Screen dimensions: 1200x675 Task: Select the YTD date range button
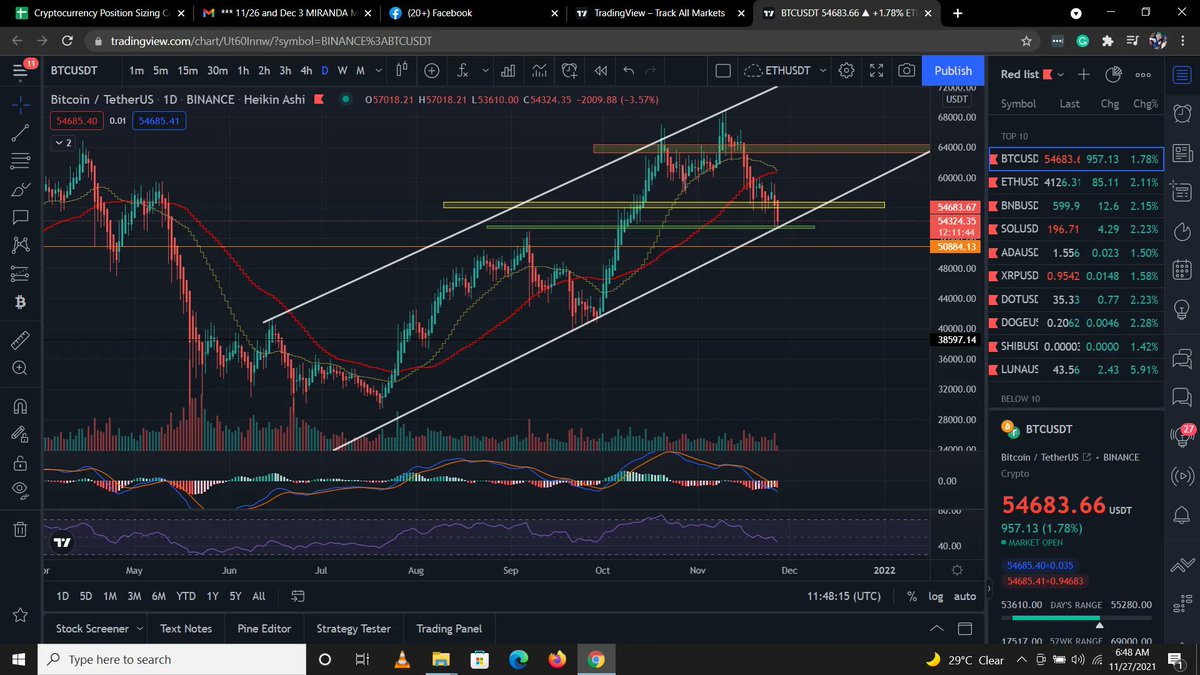tap(185, 596)
